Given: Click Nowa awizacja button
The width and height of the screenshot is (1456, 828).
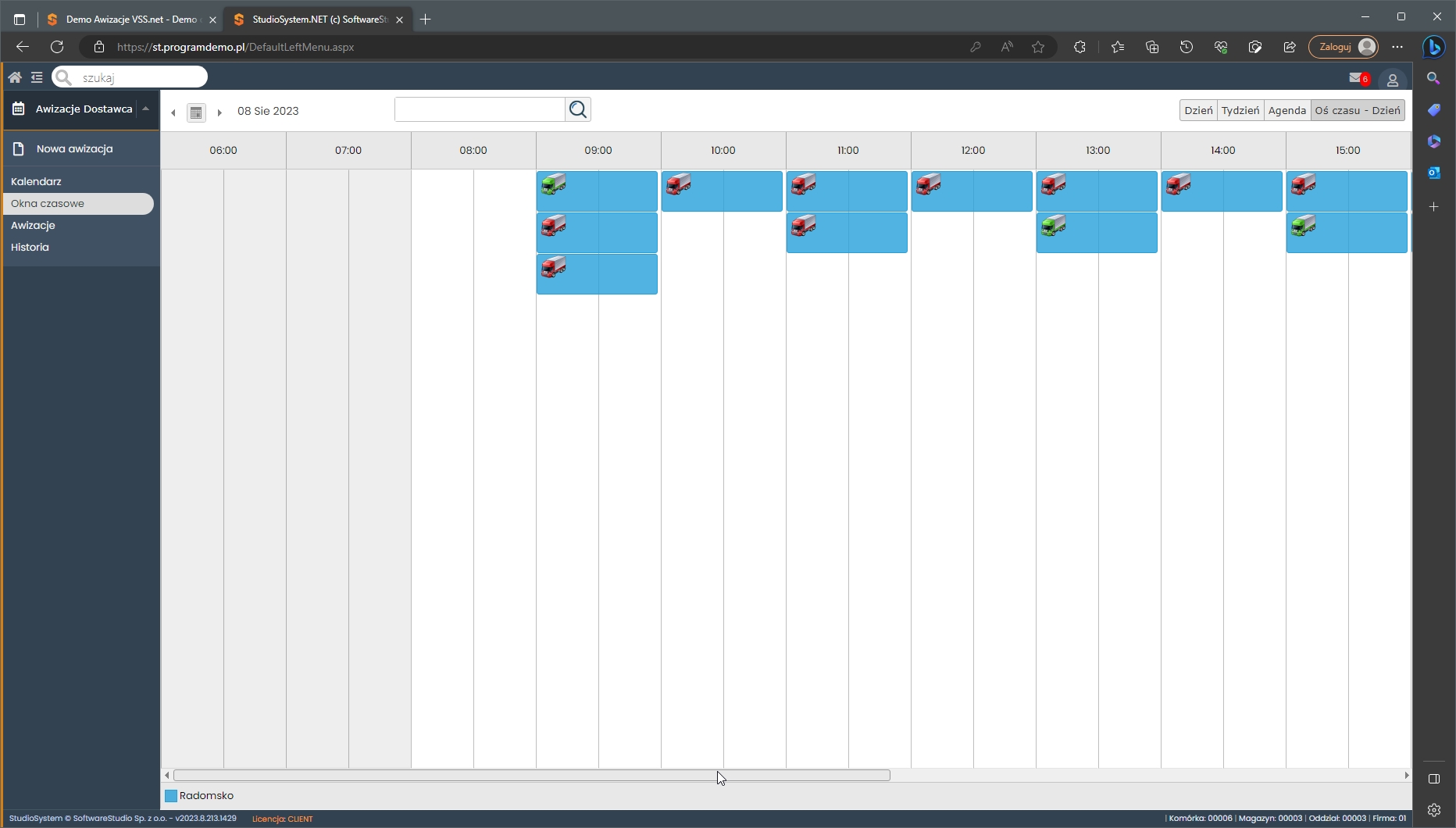Looking at the screenshot, I should (x=74, y=148).
